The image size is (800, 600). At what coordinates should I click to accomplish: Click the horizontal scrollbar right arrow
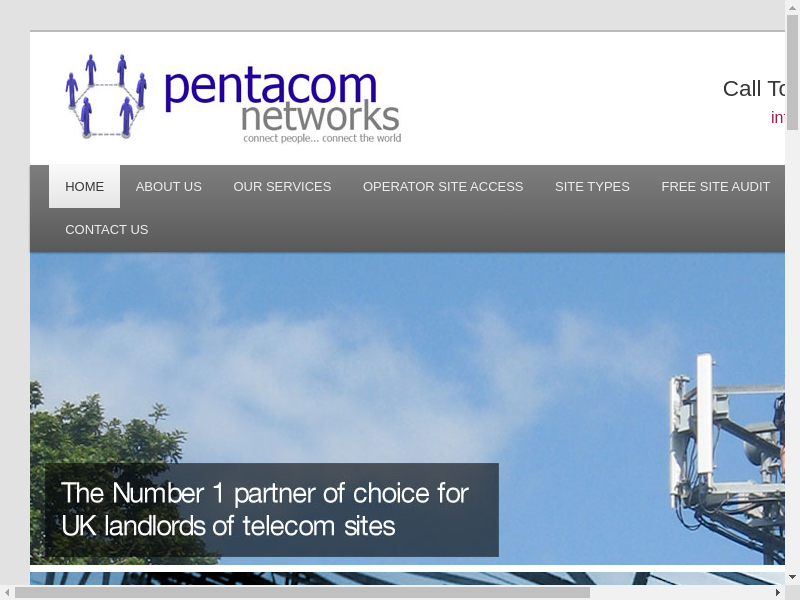pyautogui.click(x=778, y=592)
